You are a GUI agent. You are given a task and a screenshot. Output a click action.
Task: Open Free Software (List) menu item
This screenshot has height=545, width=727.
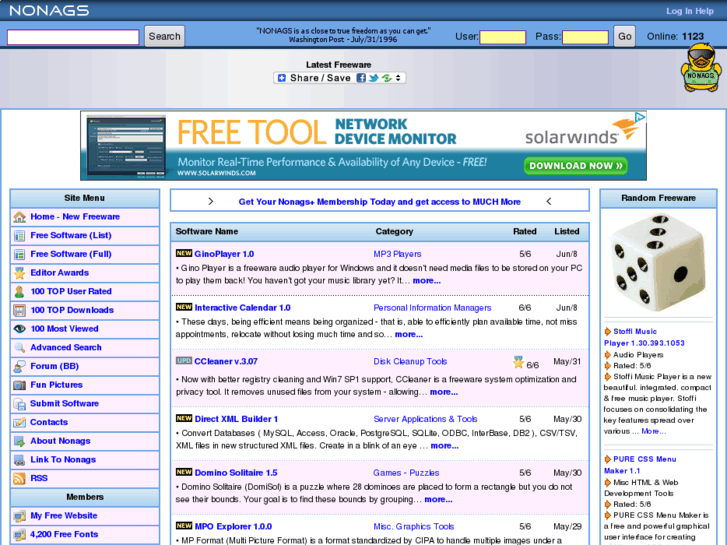tap(71, 235)
